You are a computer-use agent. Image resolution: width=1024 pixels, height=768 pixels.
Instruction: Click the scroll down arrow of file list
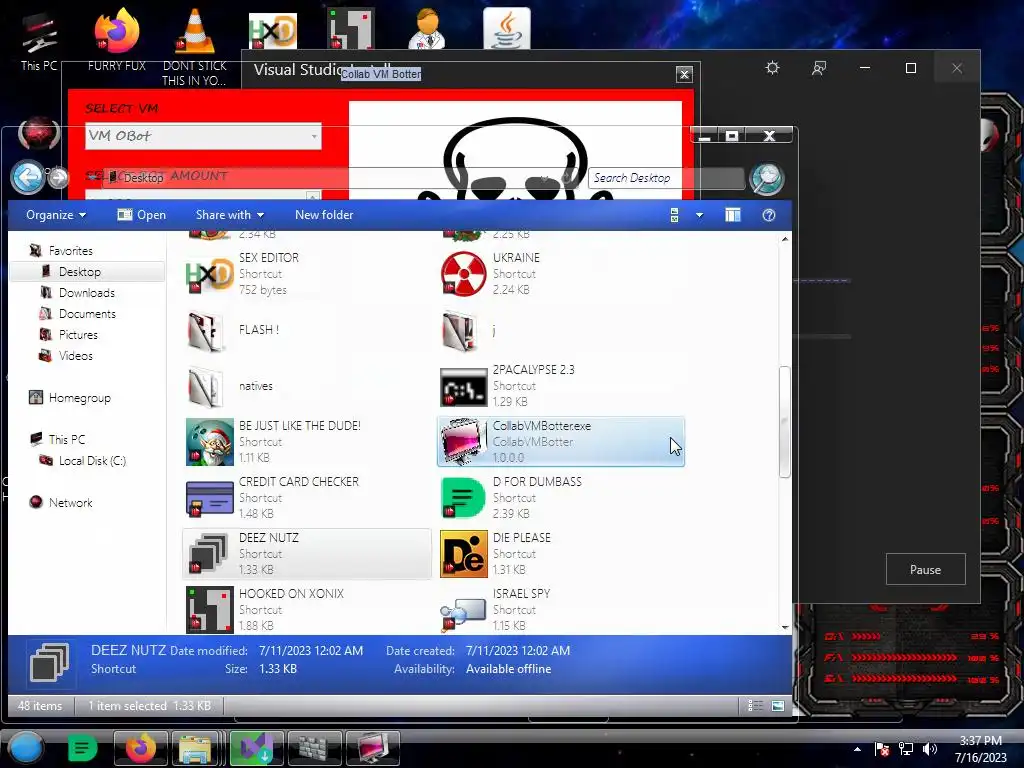click(x=785, y=627)
